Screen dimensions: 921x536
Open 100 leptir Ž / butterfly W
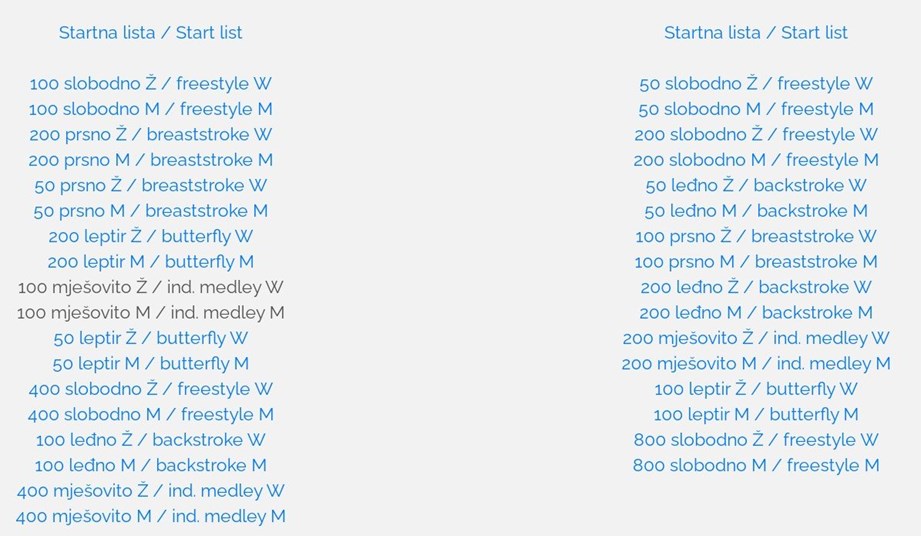[x=756, y=389]
